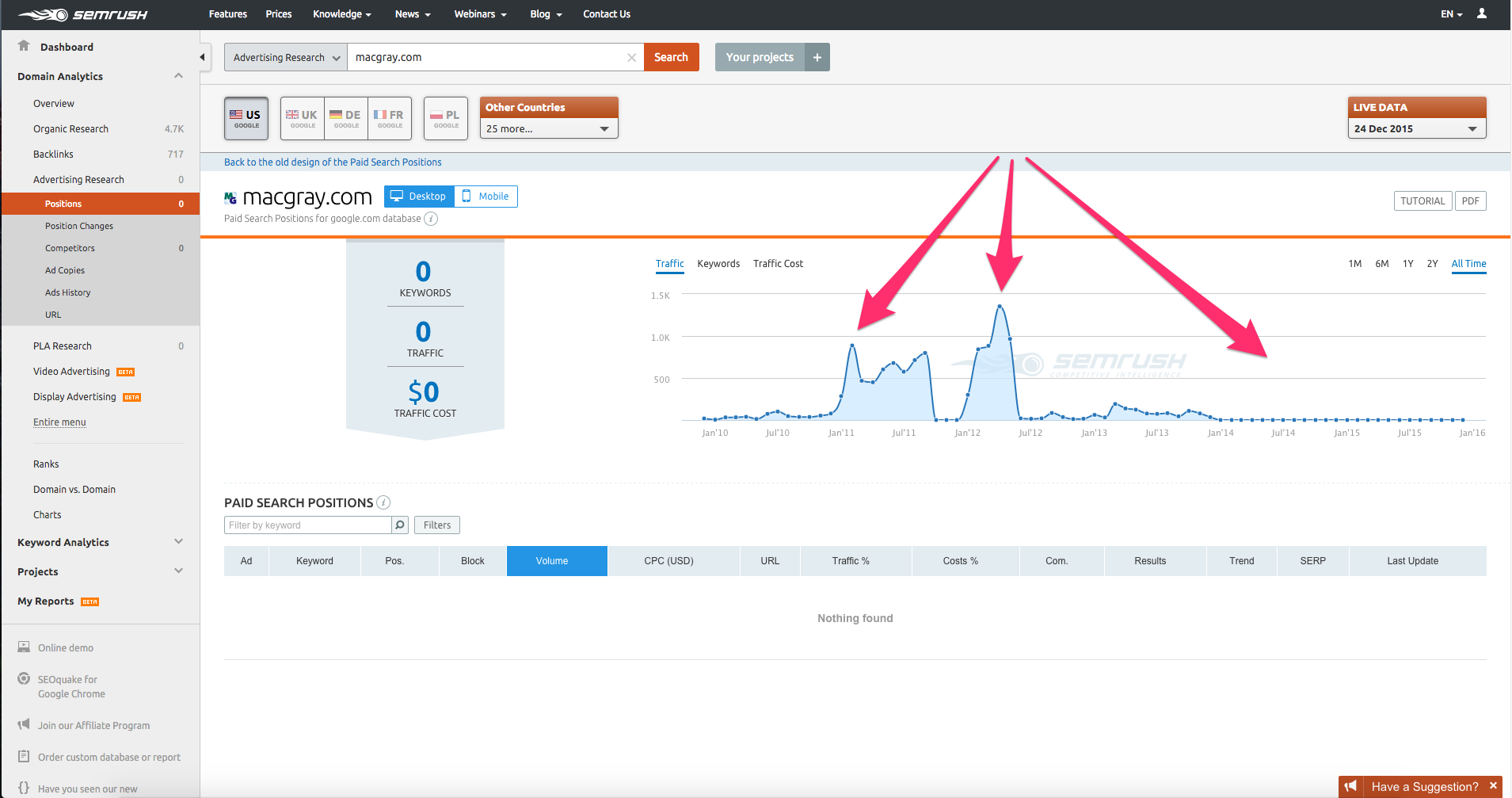1512x798 pixels.
Task: Set chart range to 1M
Action: 1354,264
